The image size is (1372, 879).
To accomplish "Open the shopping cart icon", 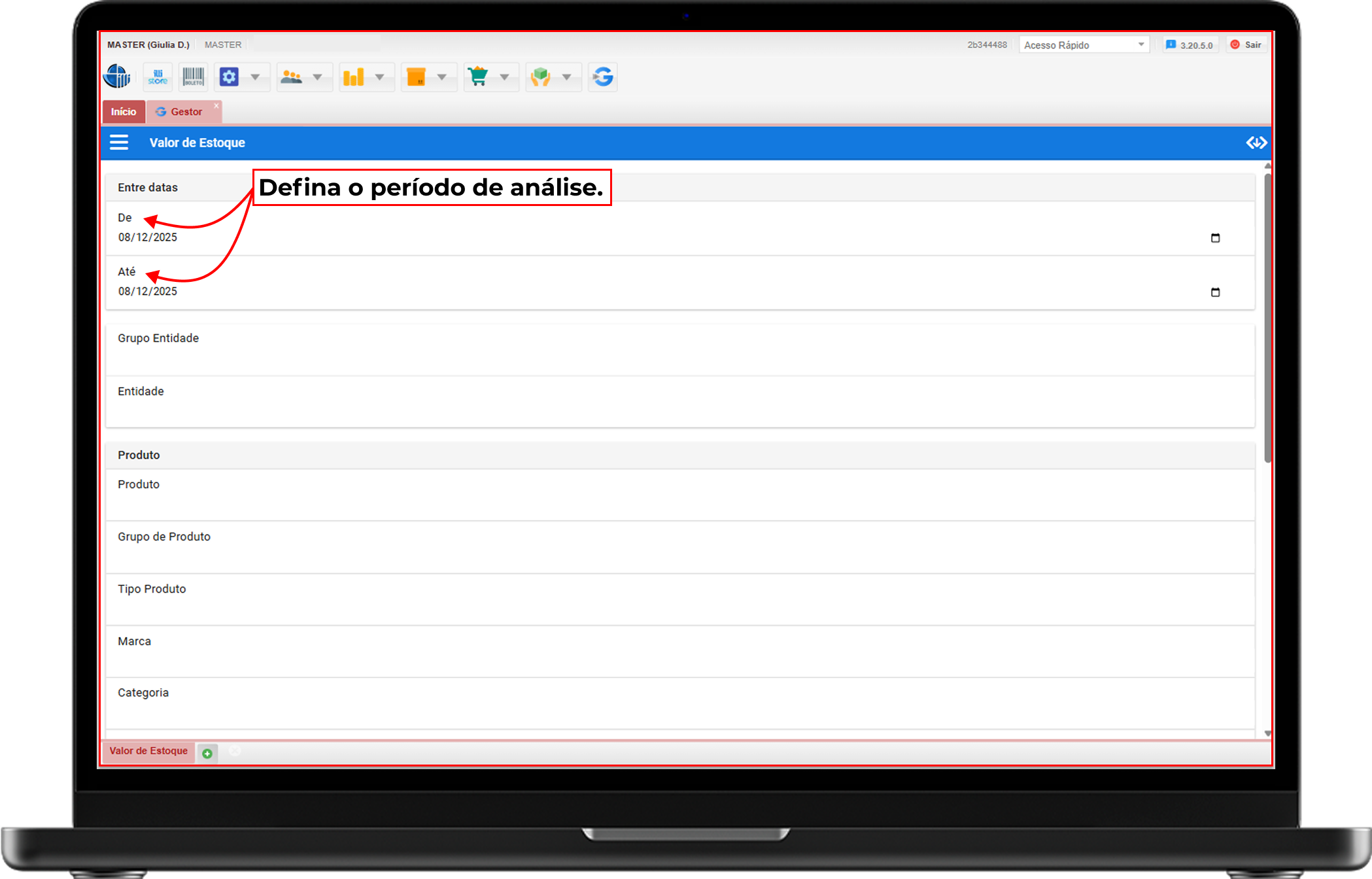I will click(479, 77).
